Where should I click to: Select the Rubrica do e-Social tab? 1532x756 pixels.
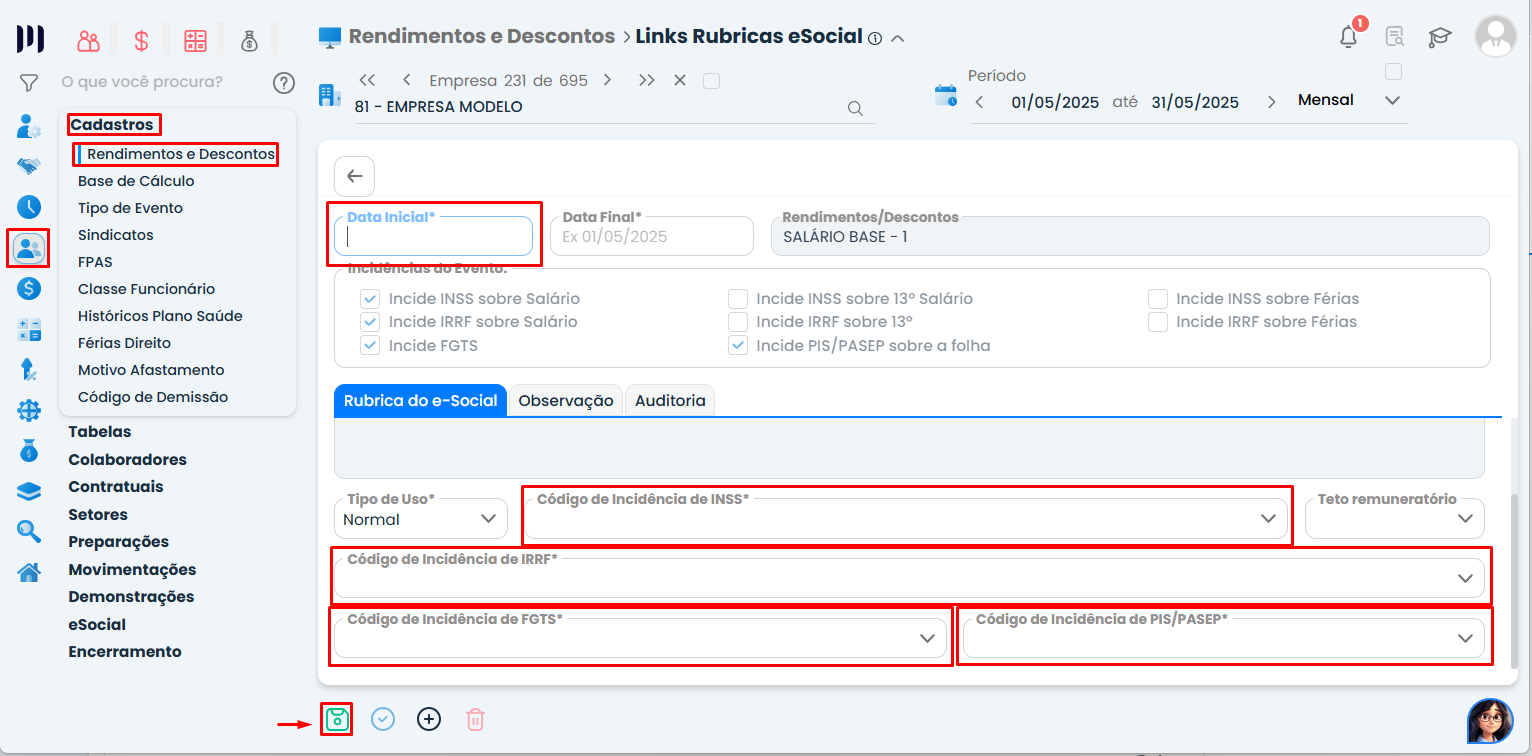point(421,400)
